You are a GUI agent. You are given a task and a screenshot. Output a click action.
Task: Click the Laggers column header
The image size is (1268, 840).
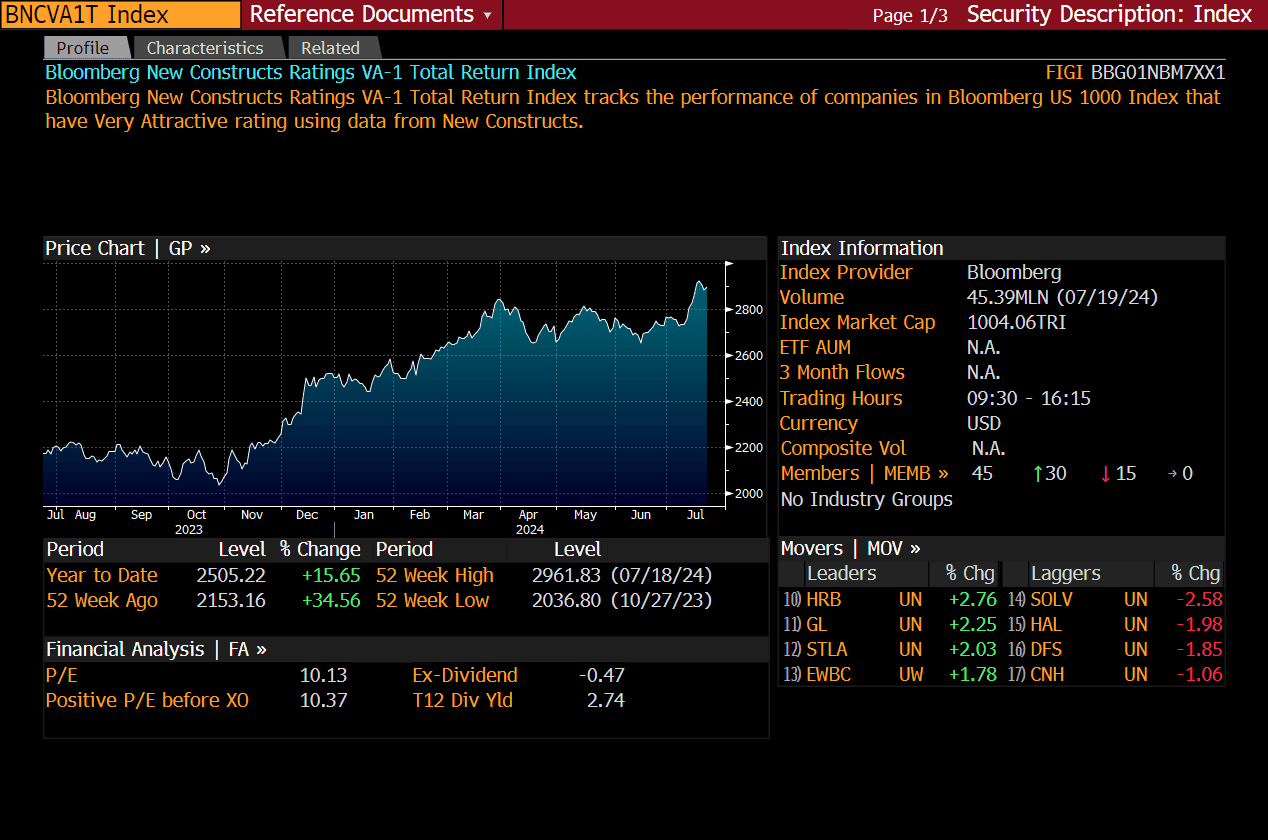click(x=1065, y=573)
